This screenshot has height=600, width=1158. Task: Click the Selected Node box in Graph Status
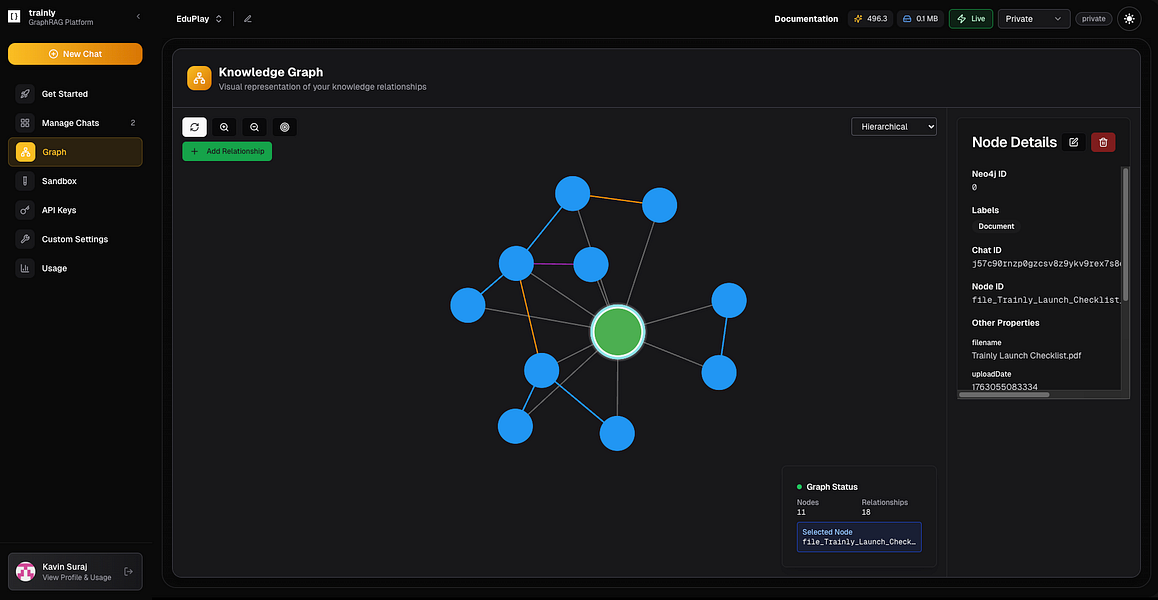[x=859, y=537]
